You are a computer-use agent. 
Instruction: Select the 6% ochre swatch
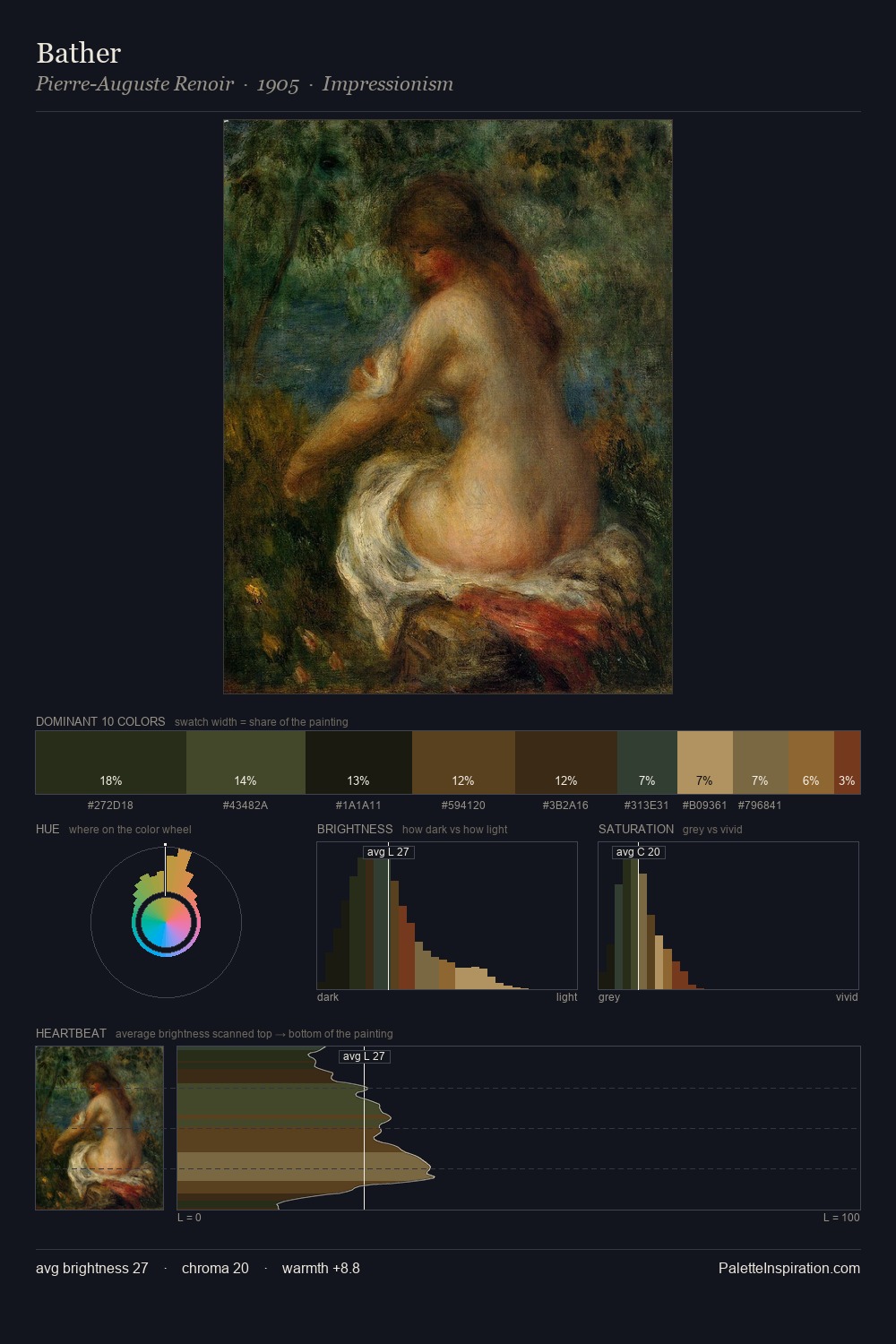(x=811, y=762)
